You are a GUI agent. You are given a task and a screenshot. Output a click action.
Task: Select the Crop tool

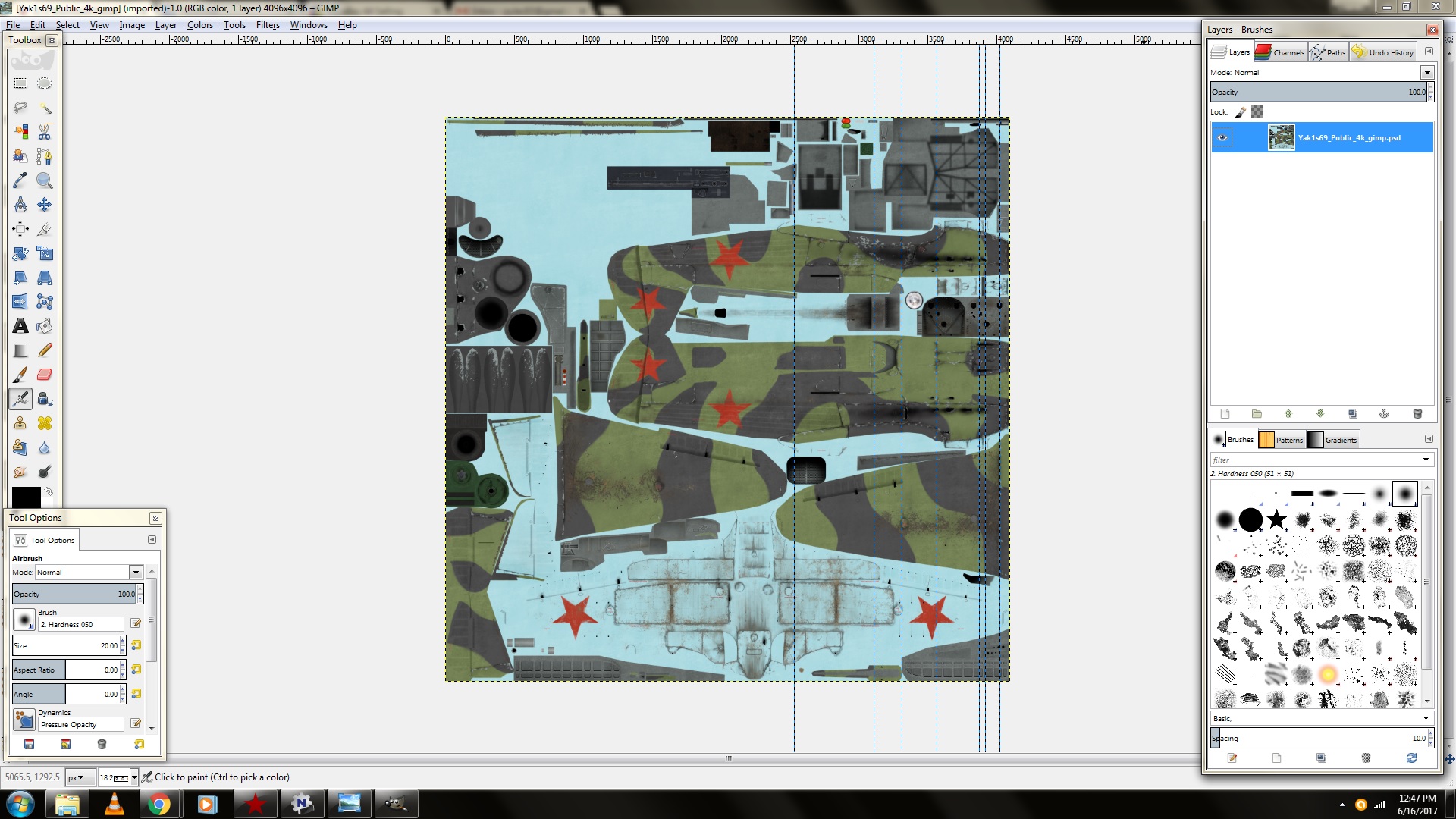45,229
